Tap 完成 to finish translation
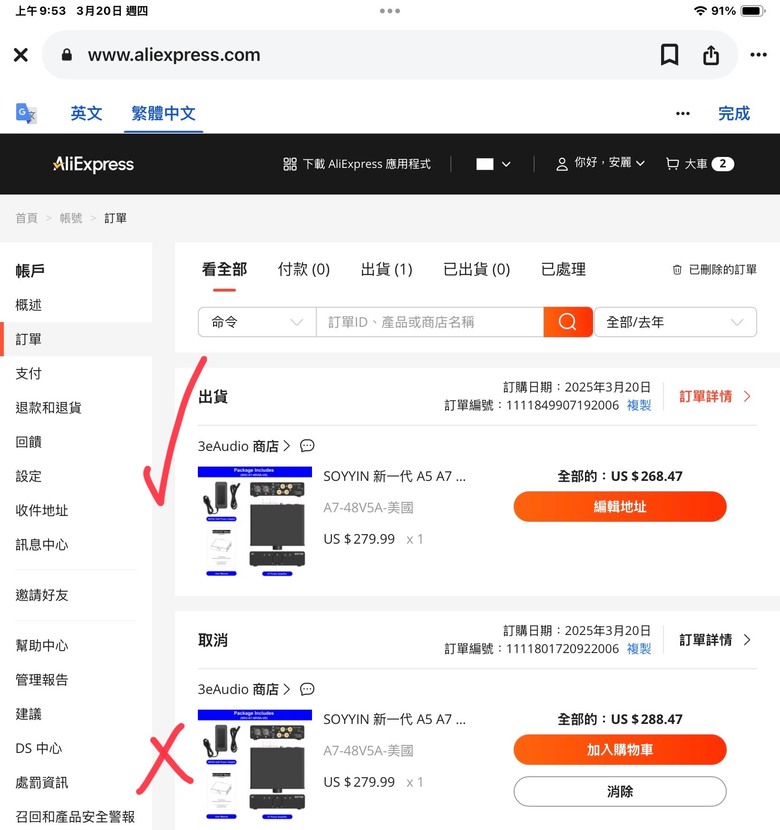Image resolution: width=780 pixels, height=830 pixels. (734, 113)
